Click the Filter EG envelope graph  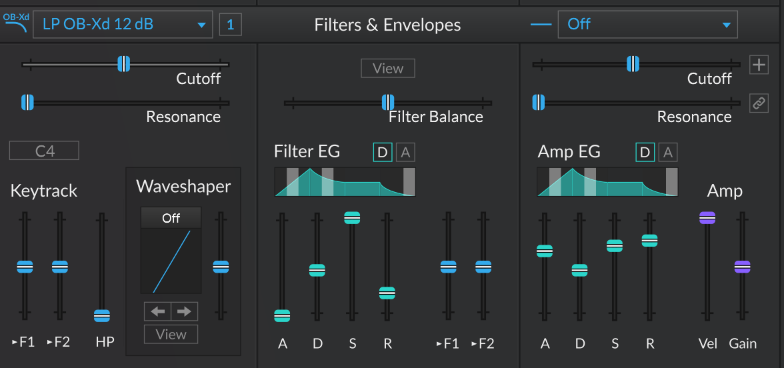point(344,182)
